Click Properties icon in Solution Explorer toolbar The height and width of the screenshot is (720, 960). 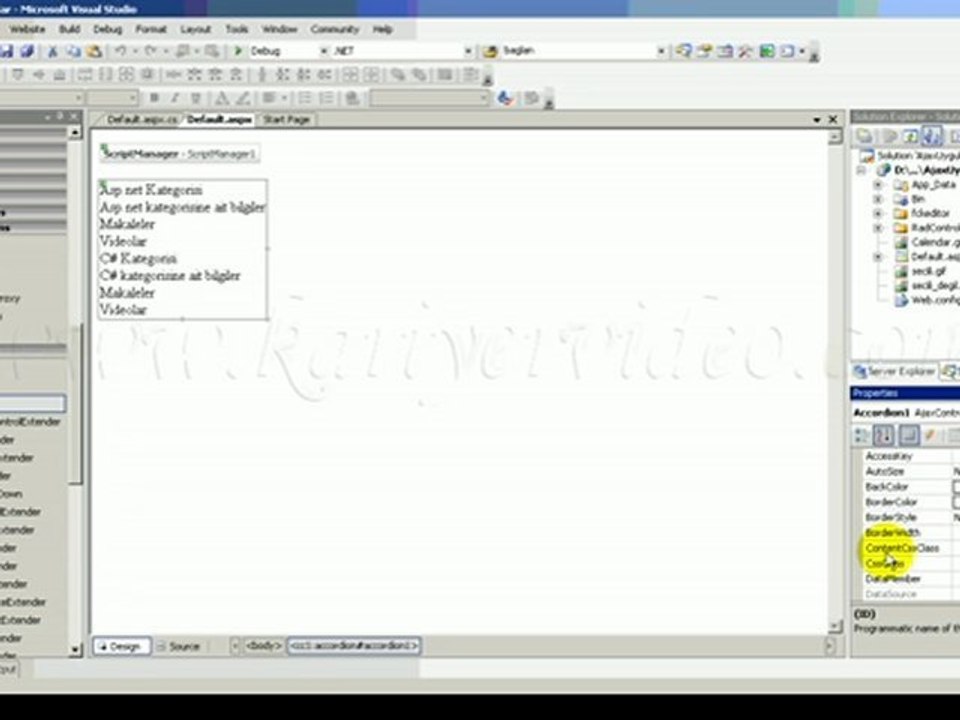point(864,137)
